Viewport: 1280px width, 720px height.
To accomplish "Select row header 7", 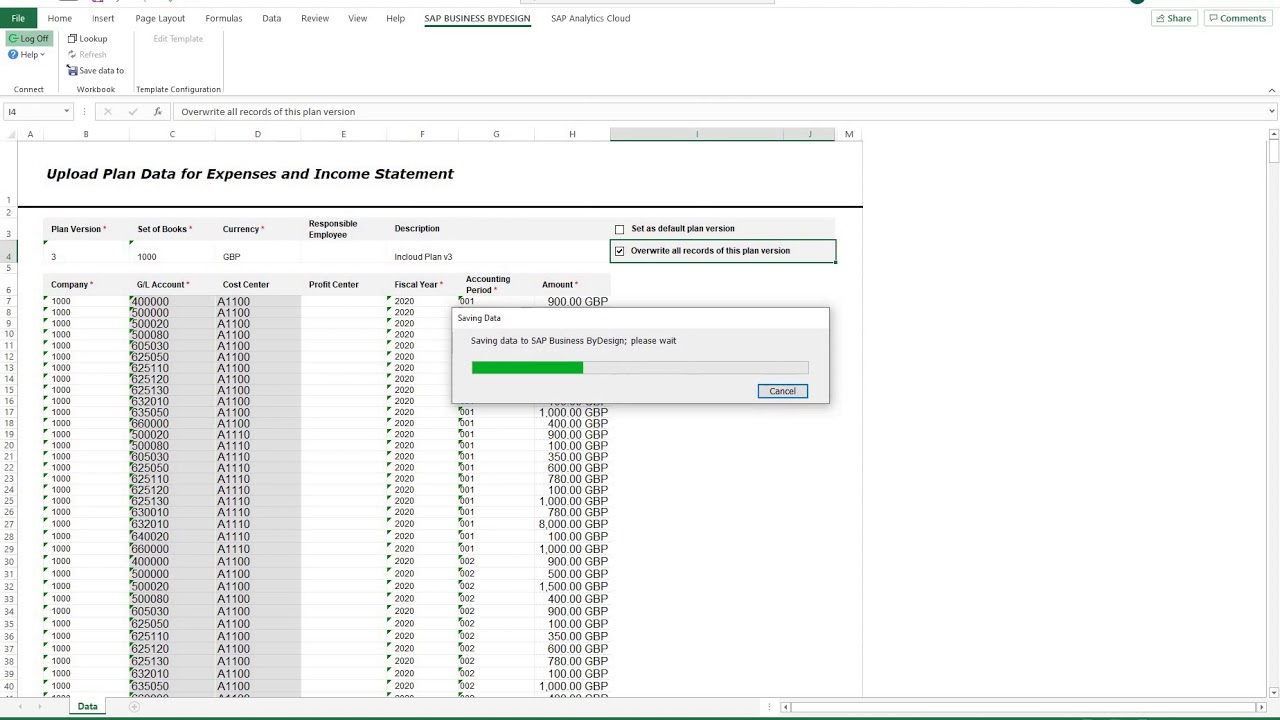I will (8, 301).
